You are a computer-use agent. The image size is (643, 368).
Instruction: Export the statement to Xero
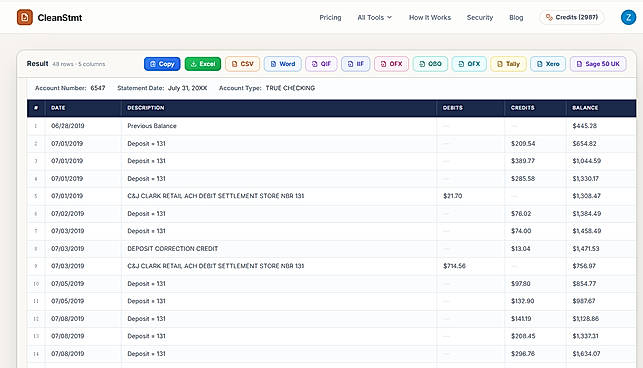(548, 64)
